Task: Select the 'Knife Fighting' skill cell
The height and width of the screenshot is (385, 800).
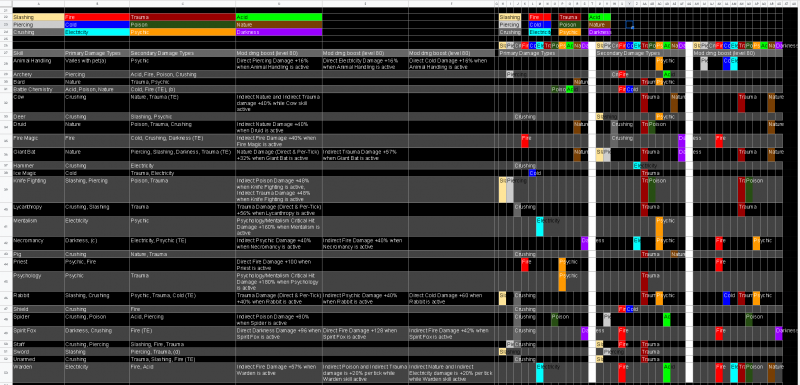Action: (x=38, y=190)
